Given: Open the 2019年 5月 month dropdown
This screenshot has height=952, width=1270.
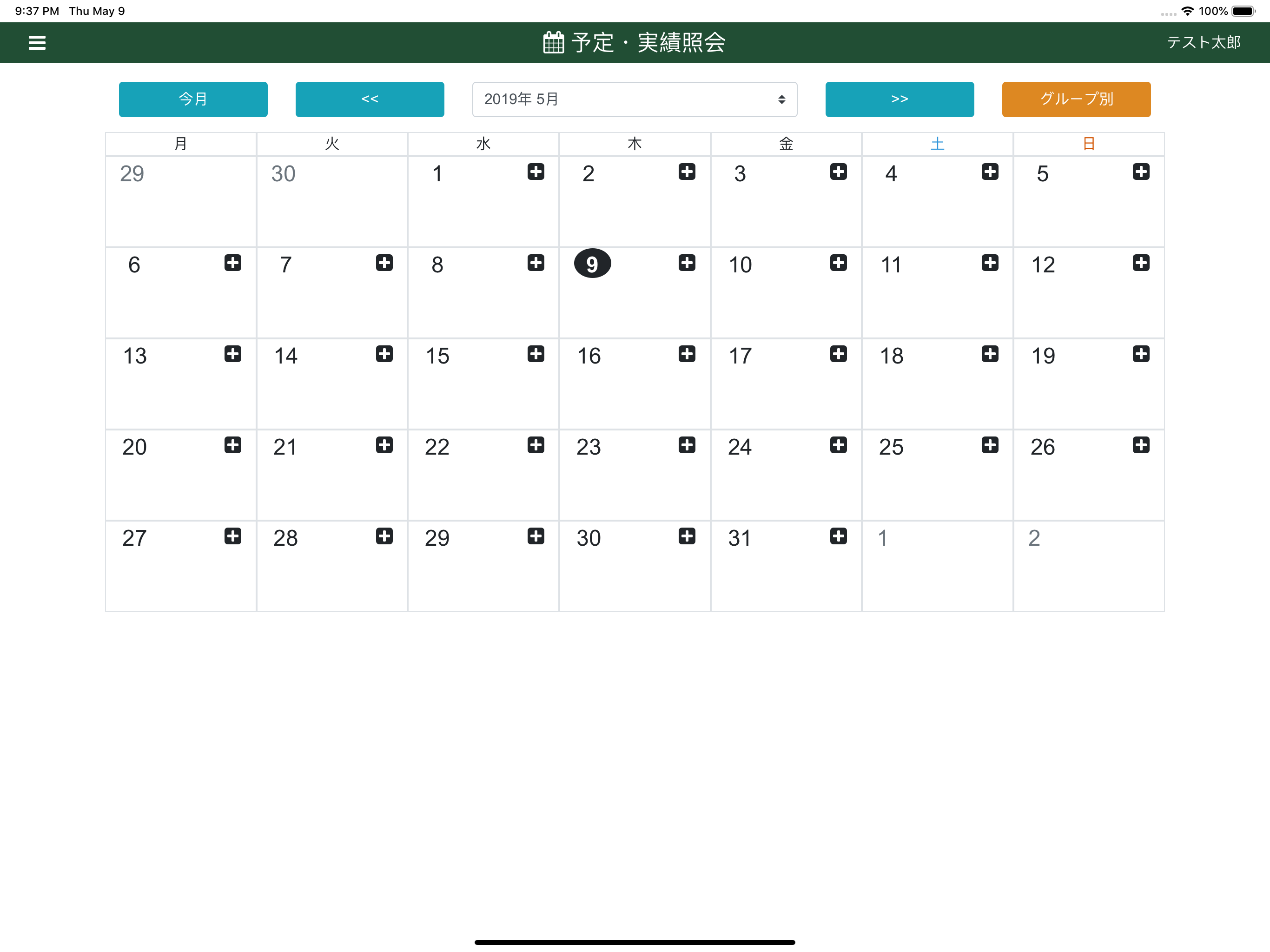Looking at the screenshot, I should pos(635,99).
